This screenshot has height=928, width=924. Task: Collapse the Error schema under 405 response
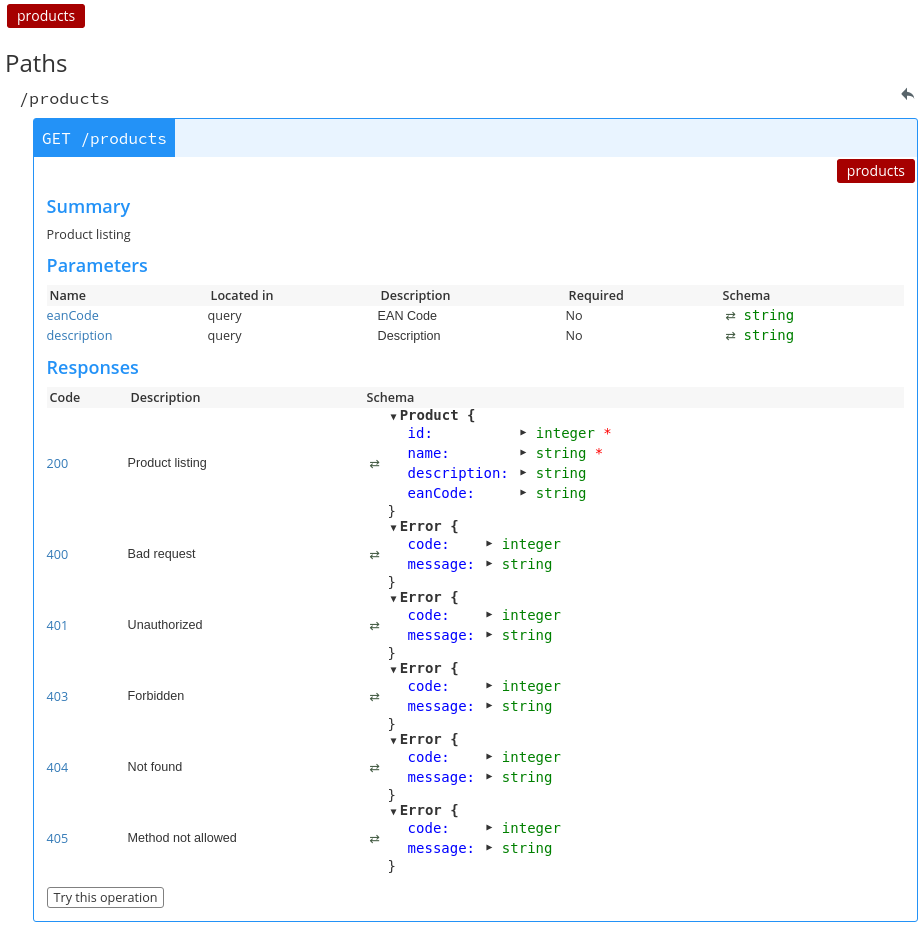click(x=394, y=811)
